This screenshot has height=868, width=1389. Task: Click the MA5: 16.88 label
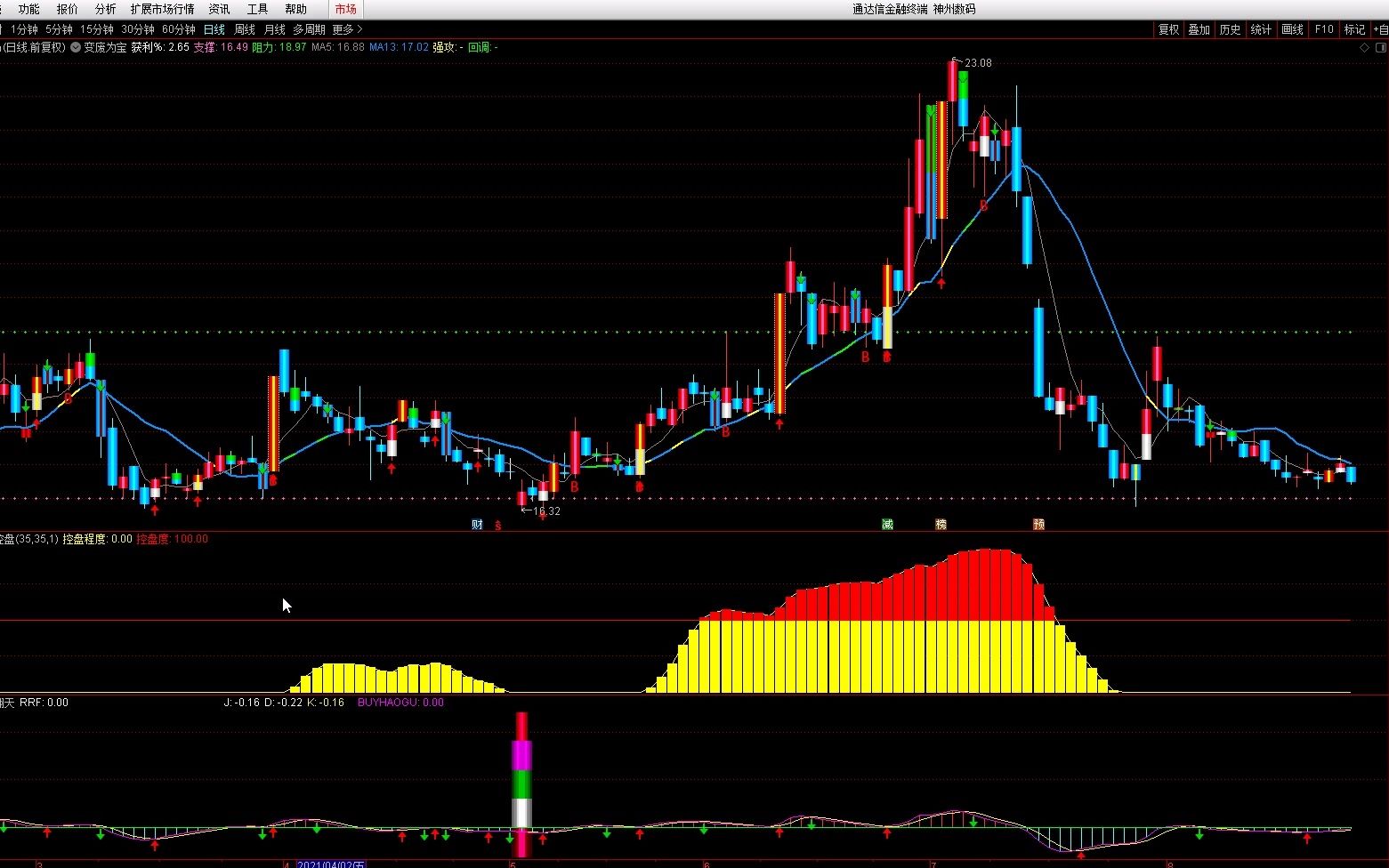(338, 47)
